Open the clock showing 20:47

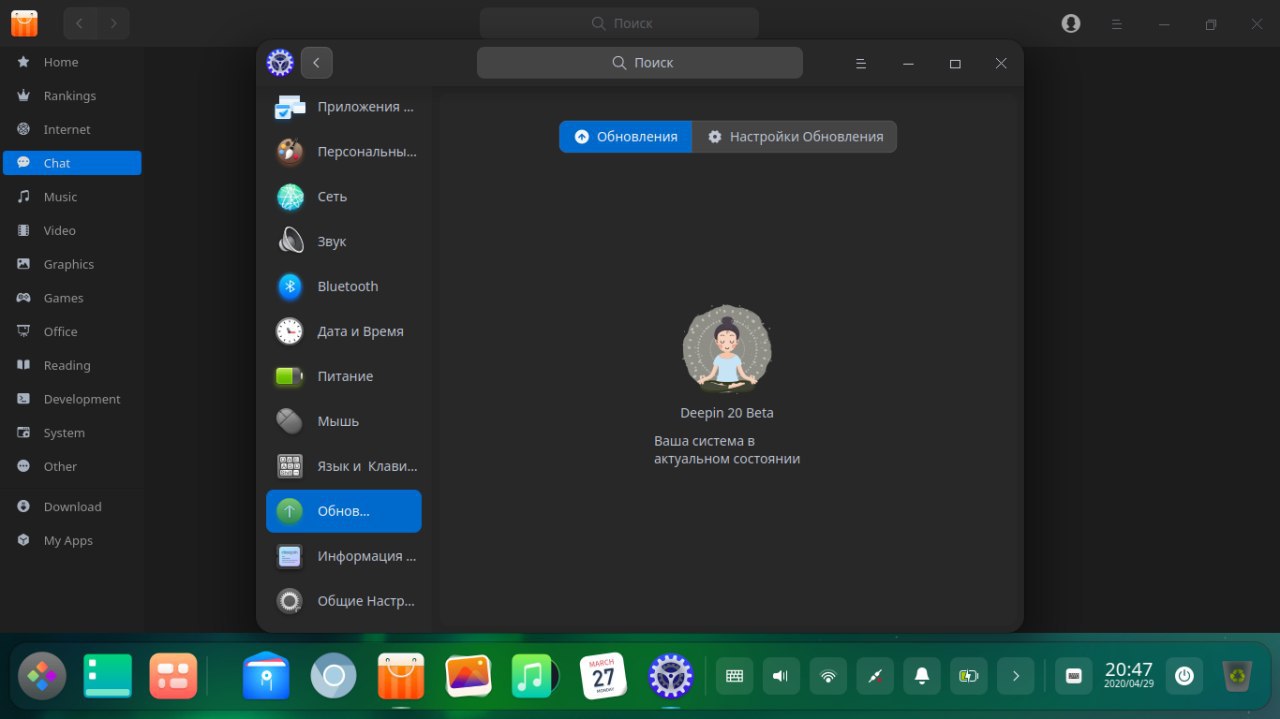[1129, 676]
